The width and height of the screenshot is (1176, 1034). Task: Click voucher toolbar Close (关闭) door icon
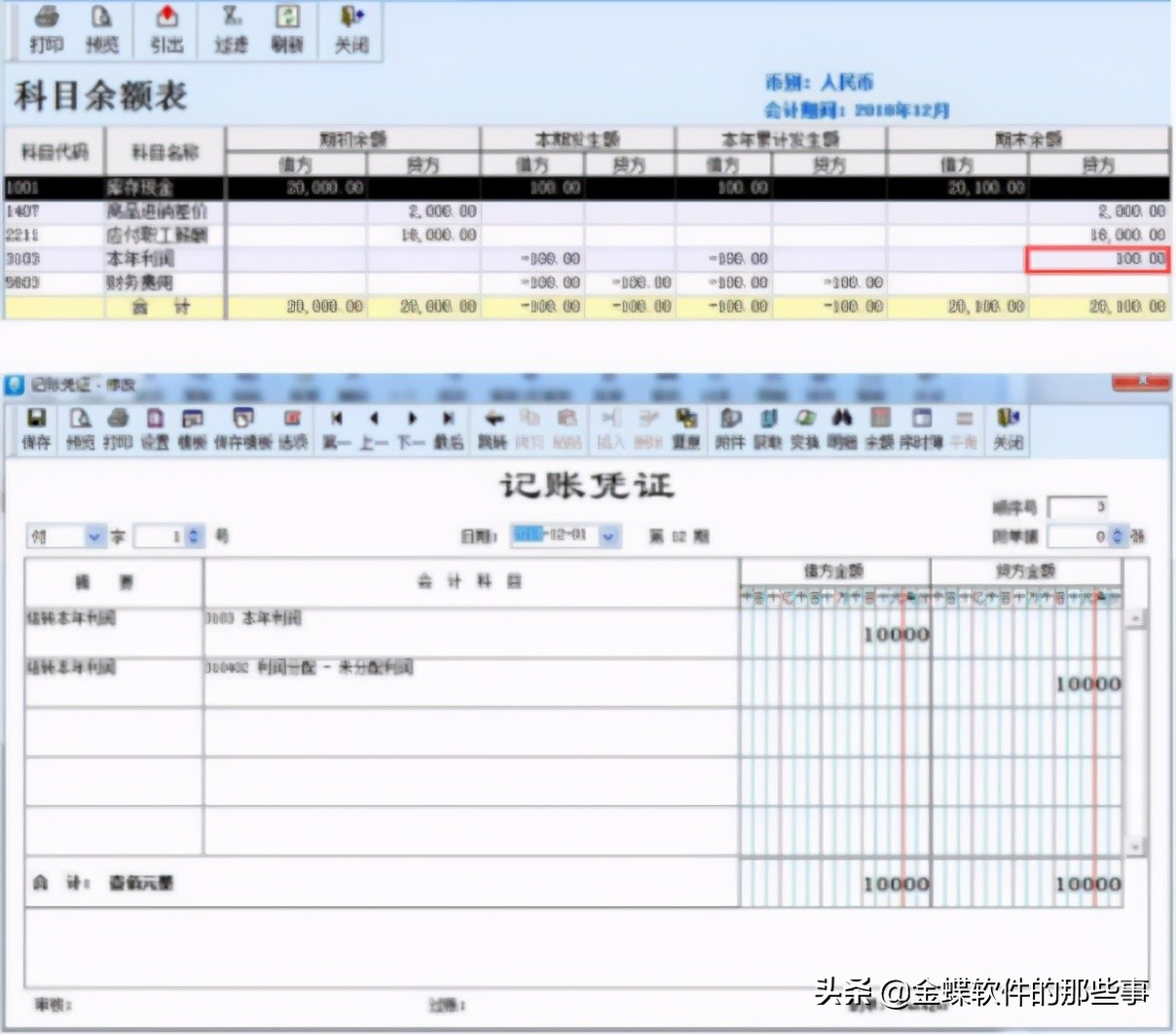coord(1008,428)
